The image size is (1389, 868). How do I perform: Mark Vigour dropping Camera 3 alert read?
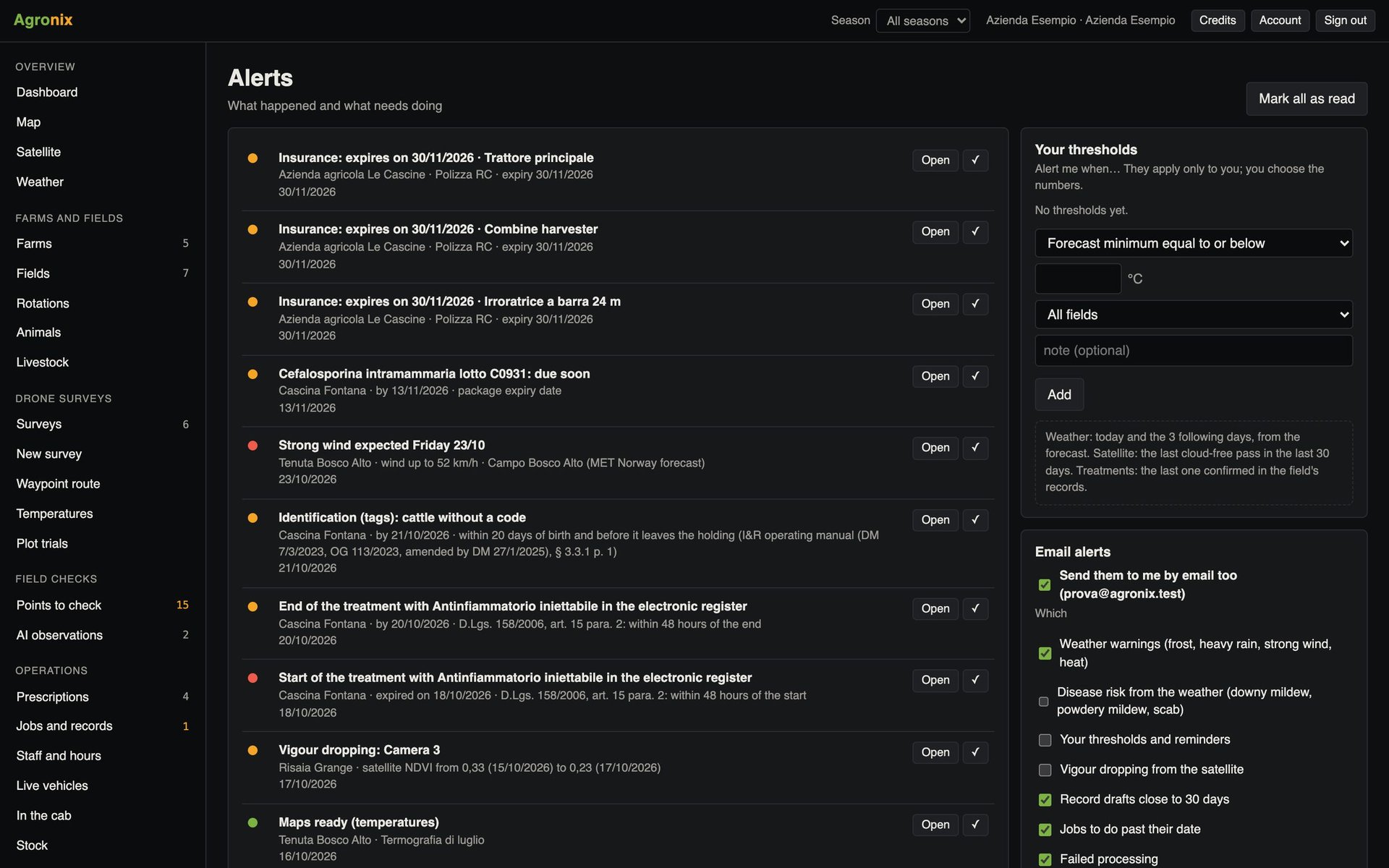[x=975, y=753]
